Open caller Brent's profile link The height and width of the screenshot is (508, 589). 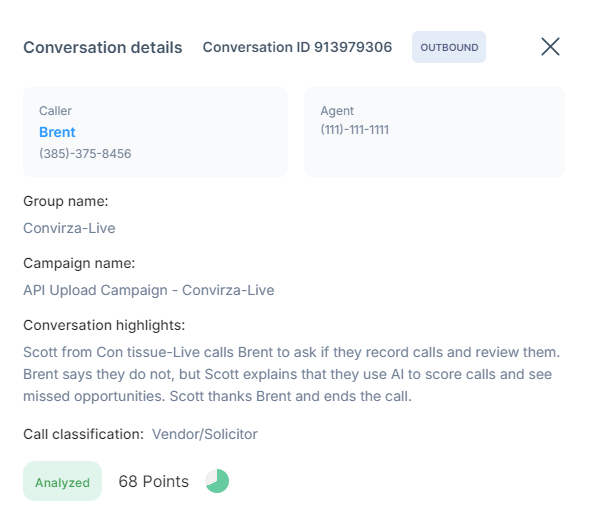(57, 132)
